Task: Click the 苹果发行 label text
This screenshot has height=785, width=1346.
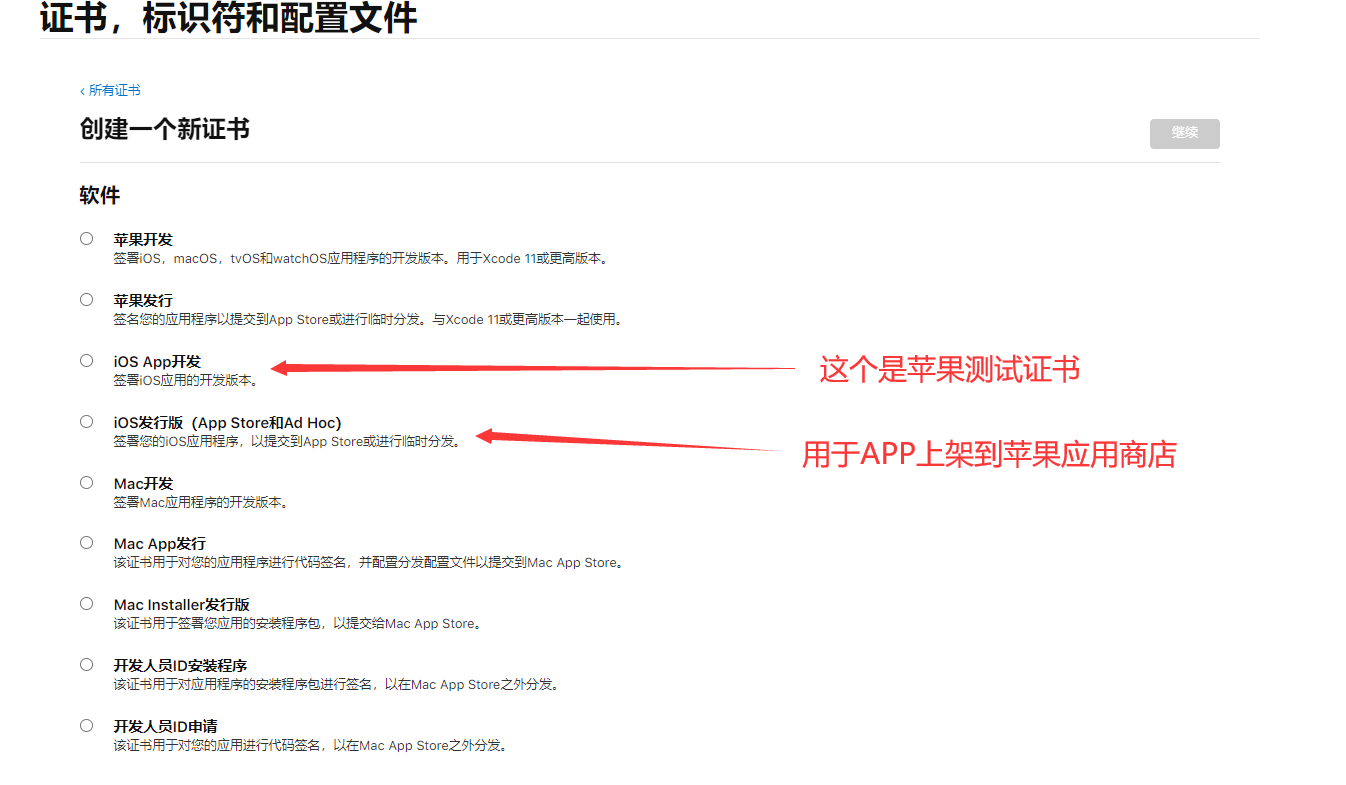Action: tap(143, 301)
